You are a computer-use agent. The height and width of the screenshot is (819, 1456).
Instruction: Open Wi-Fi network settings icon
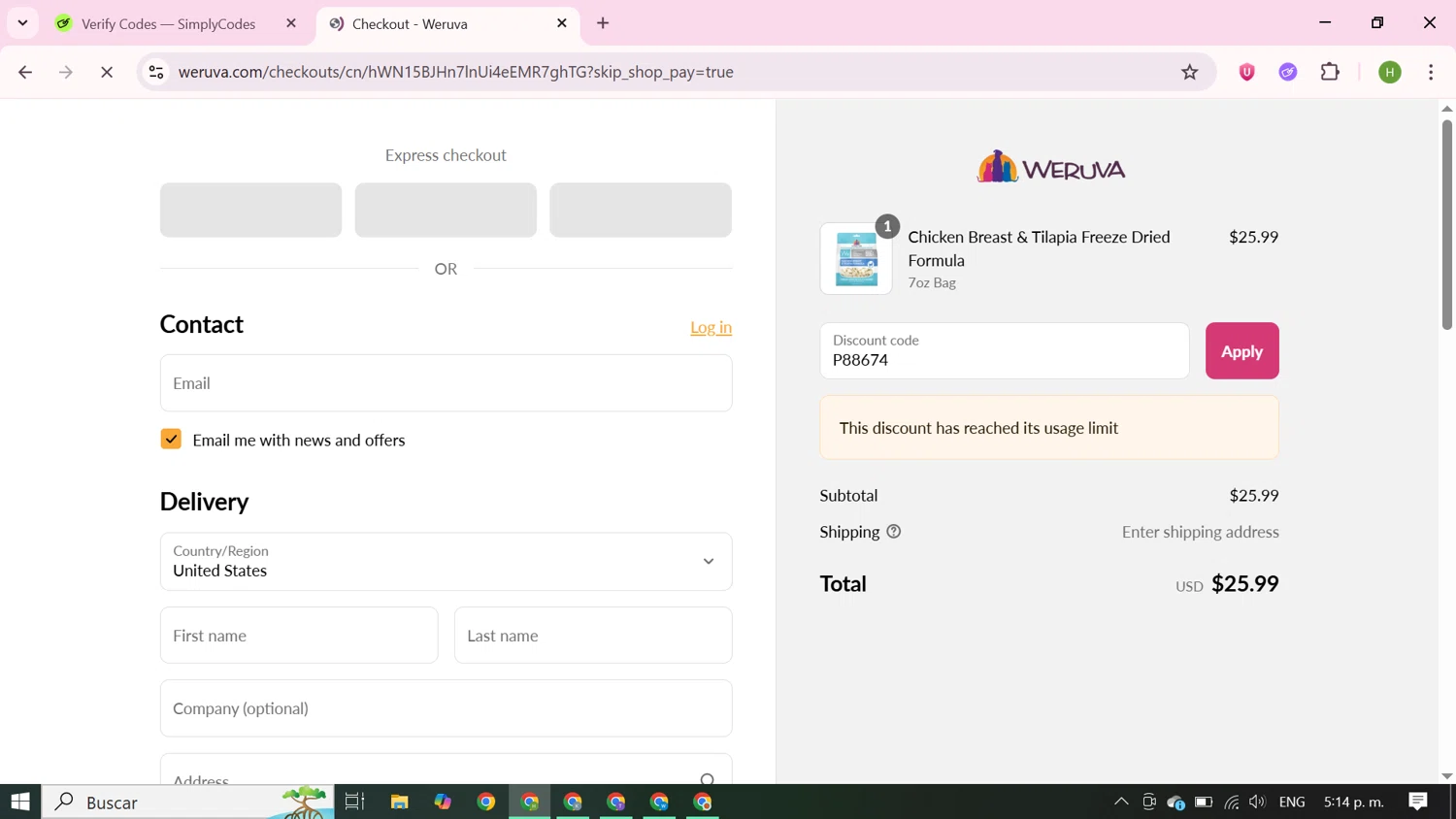pyautogui.click(x=1232, y=802)
